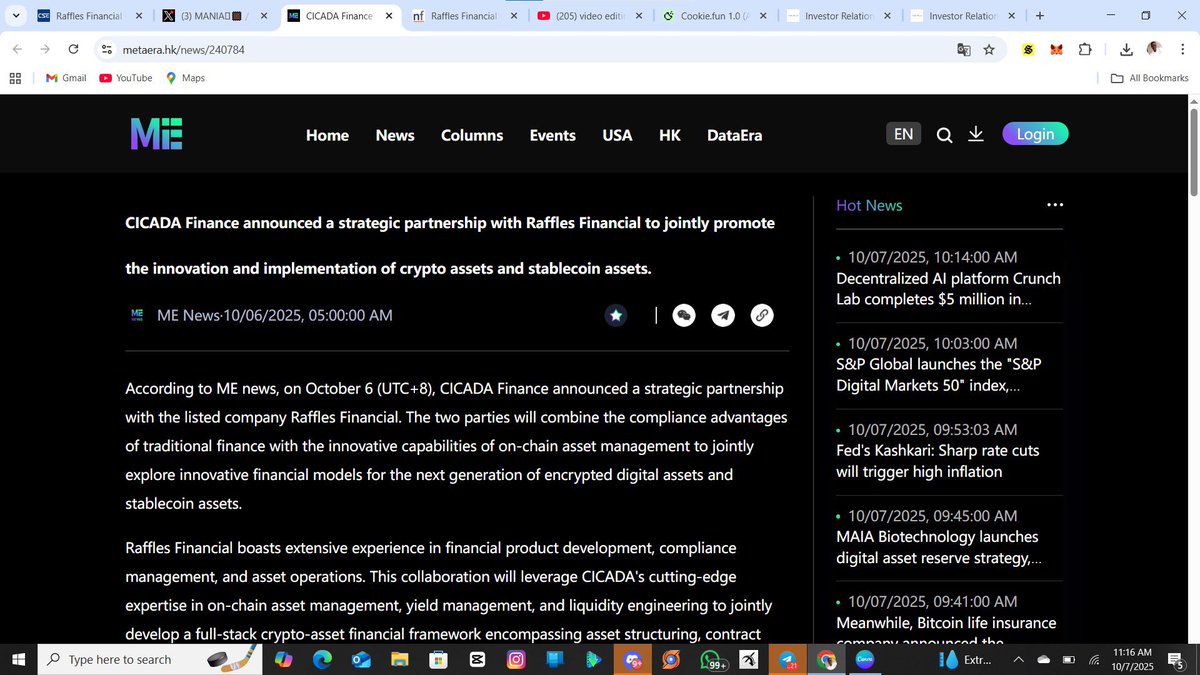Open WhatsApp from the taskbar
The image size is (1200, 675).
[711, 660]
